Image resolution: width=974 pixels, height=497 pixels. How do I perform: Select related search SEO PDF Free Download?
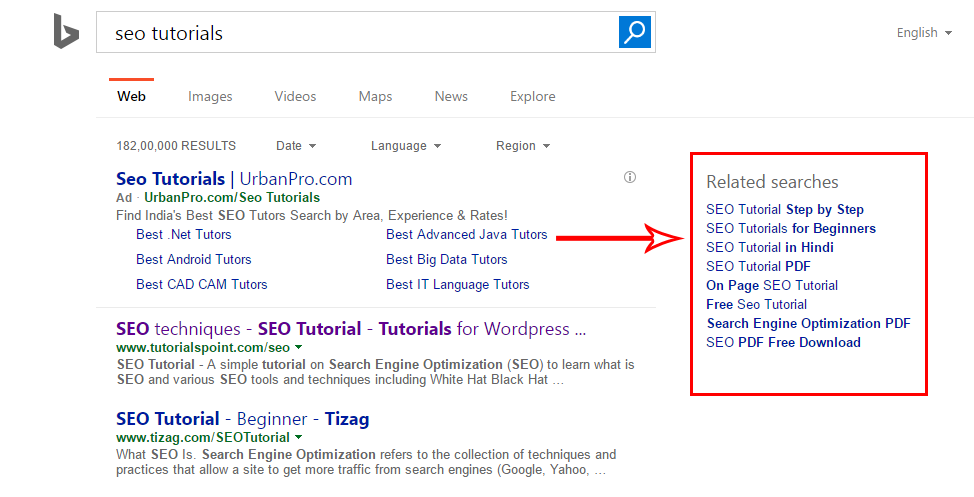pyautogui.click(x=783, y=342)
